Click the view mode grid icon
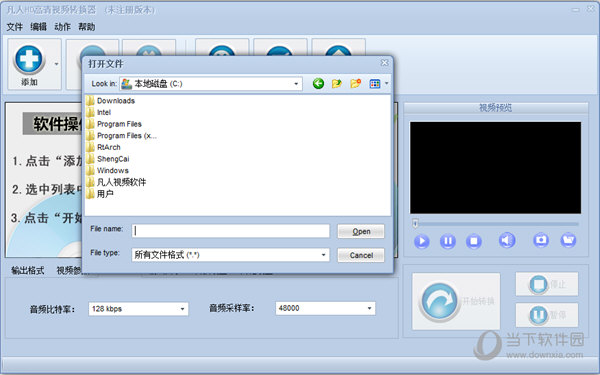The height and width of the screenshot is (375, 600). tap(375, 84)
